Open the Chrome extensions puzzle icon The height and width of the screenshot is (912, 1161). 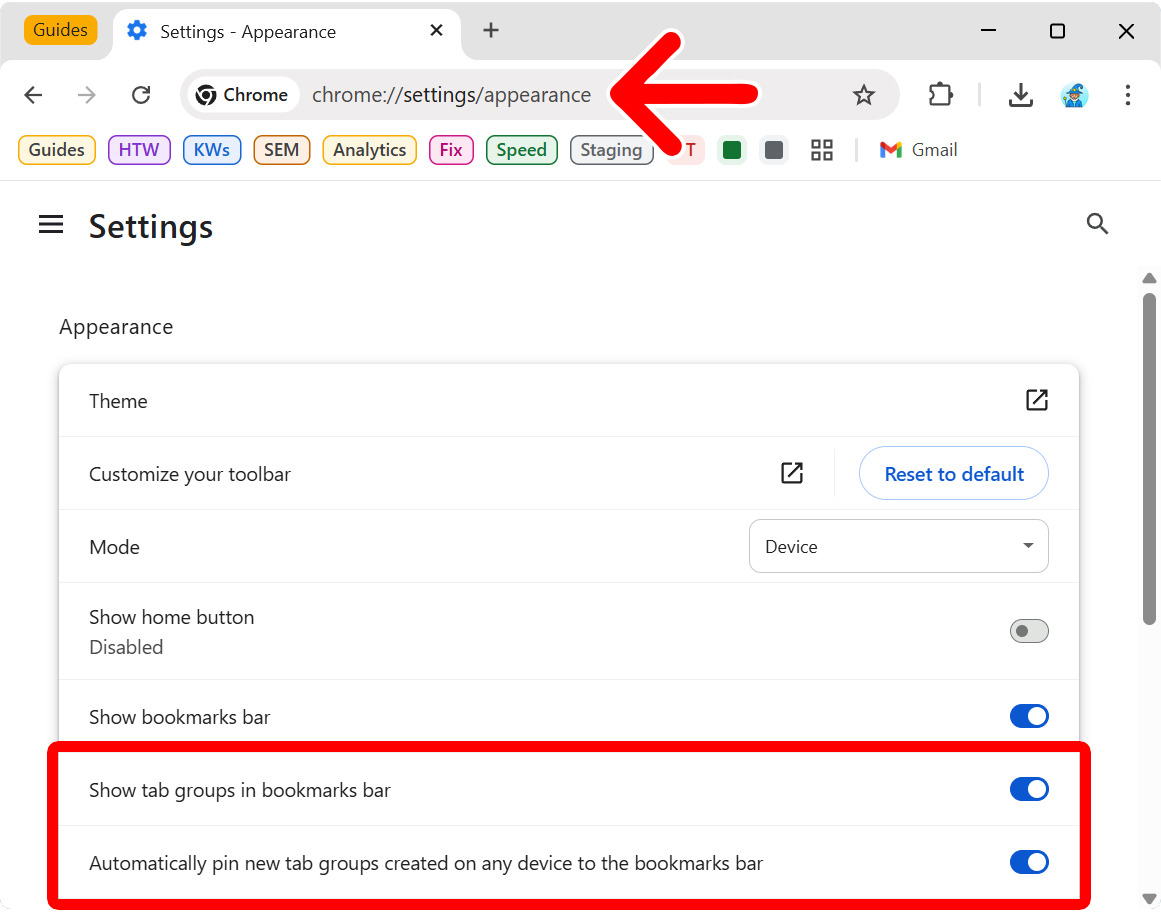[x=940, y=94]
